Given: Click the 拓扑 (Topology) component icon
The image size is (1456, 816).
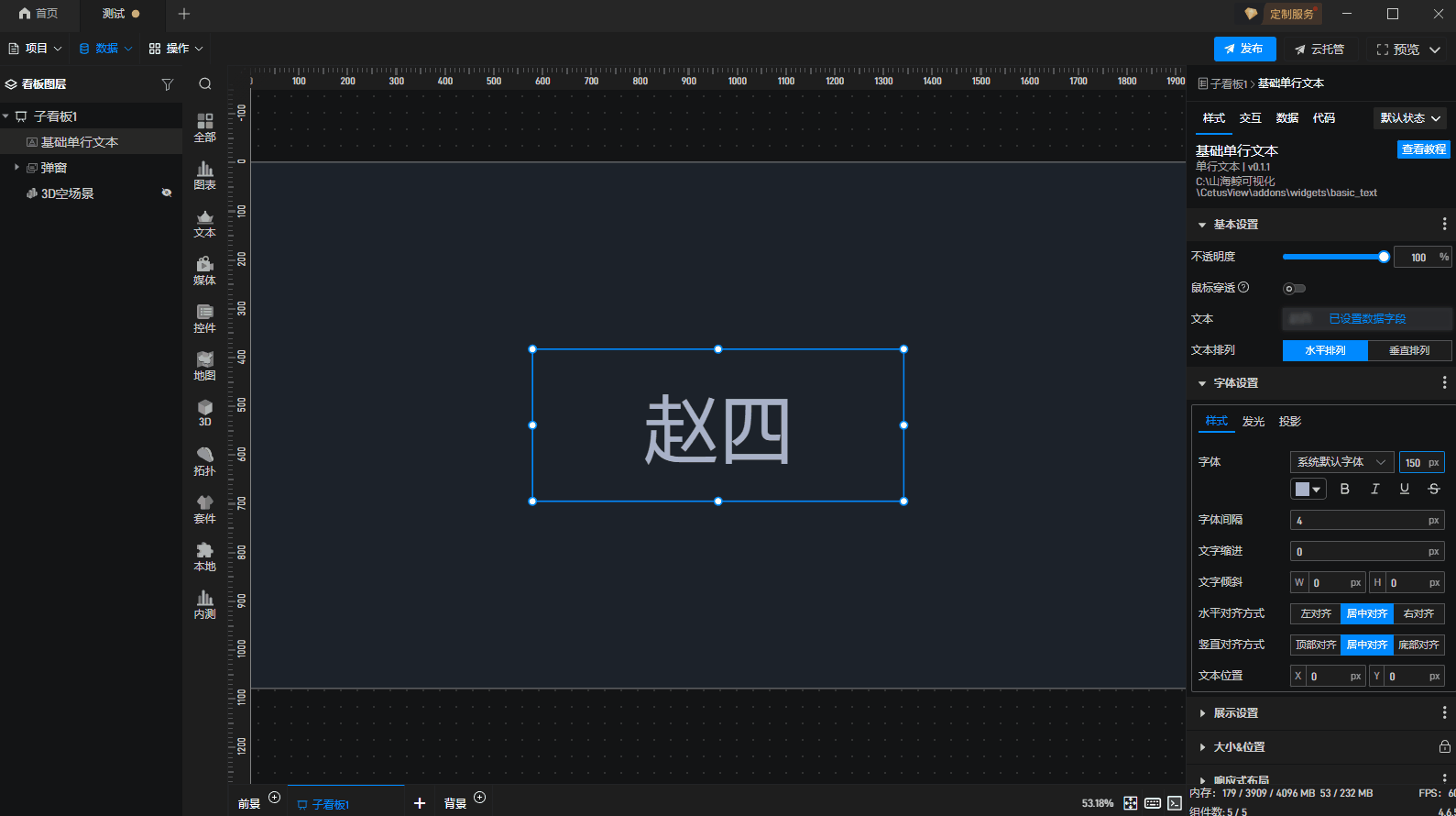Looking at the screenshot, I should [x=204, y=461].
